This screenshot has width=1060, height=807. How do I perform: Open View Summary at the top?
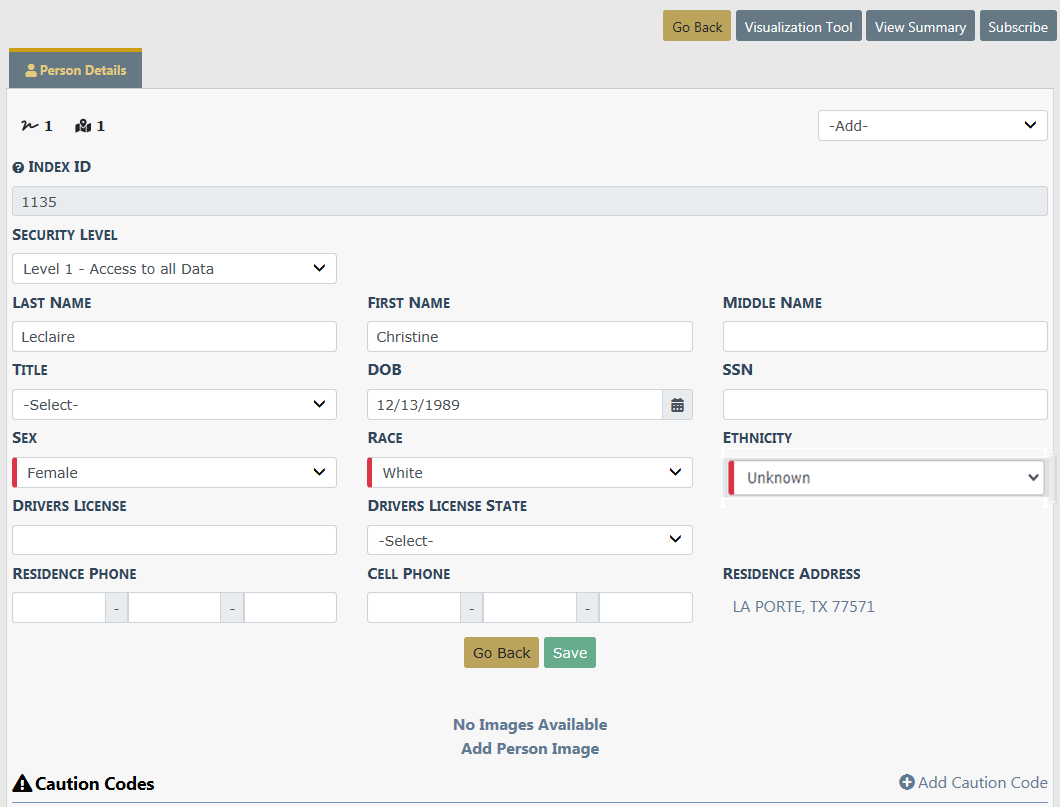pos(920,27)
